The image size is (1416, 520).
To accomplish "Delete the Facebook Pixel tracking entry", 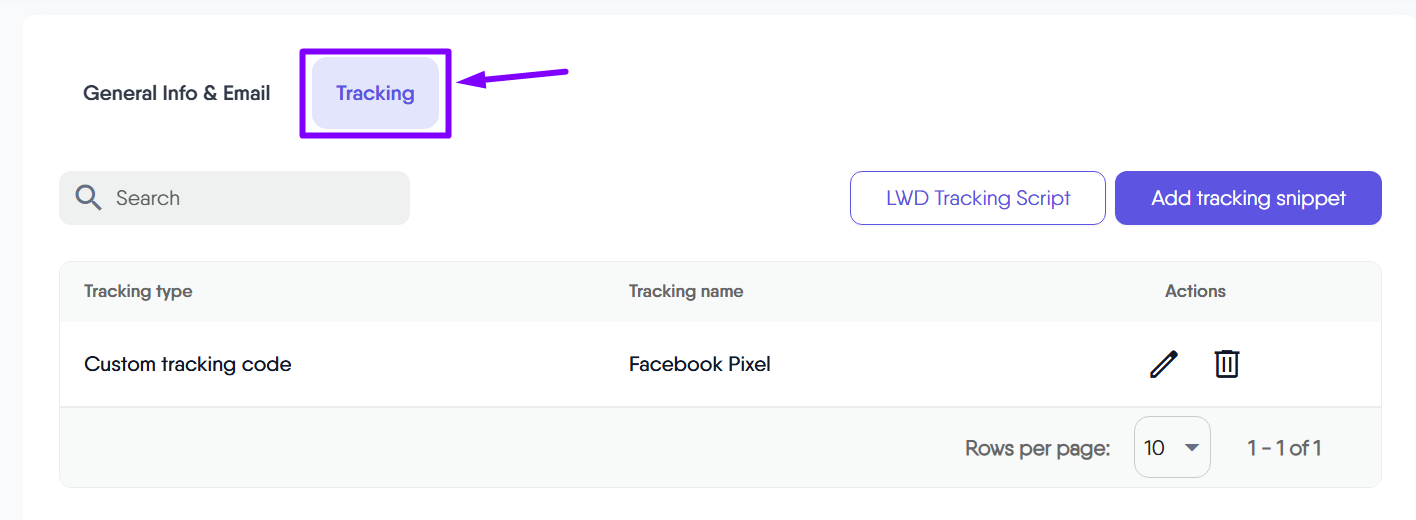I will [x=1227, y=364].
